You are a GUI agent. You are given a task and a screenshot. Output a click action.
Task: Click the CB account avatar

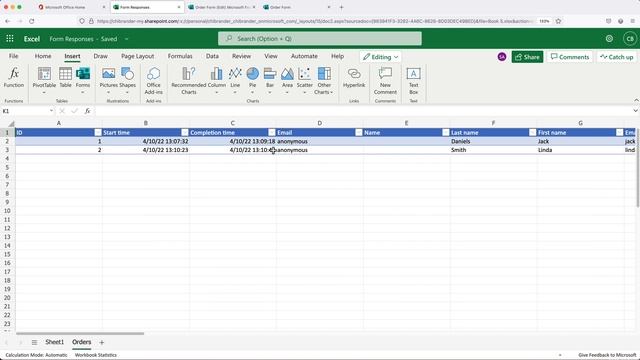[630, 38]
